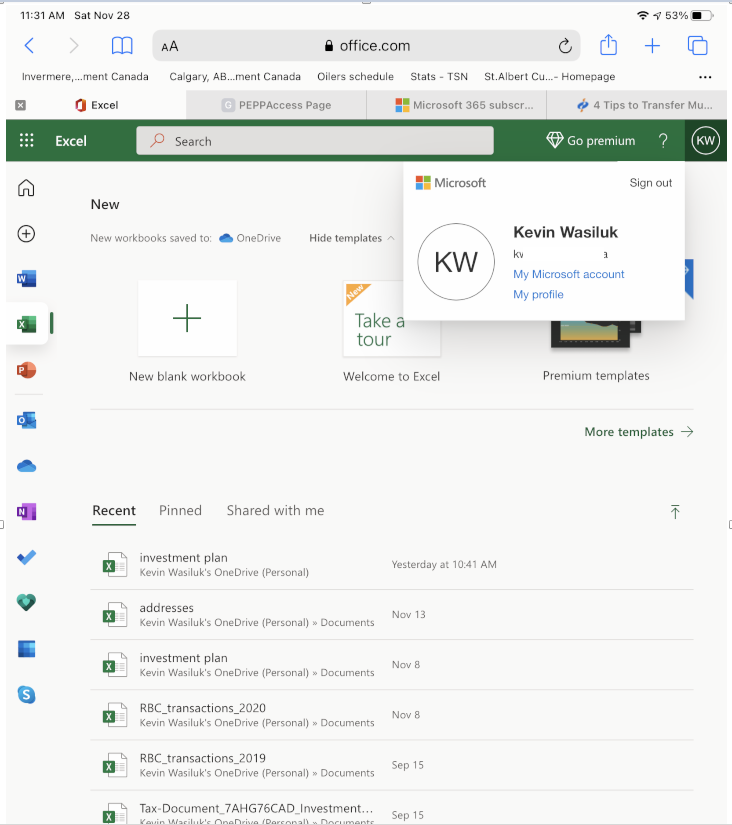Open Word from the sidebar

coord(26,278)
